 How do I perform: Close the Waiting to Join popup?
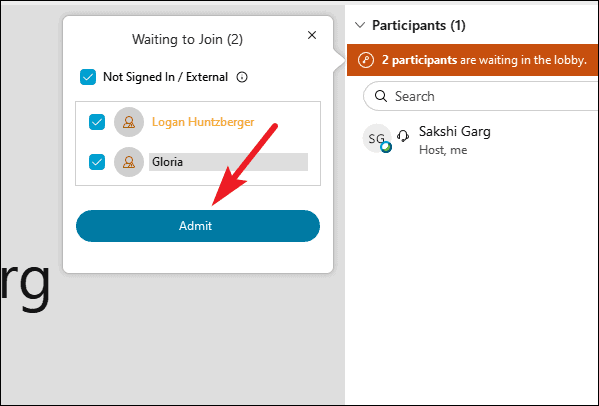pos(312,35)
